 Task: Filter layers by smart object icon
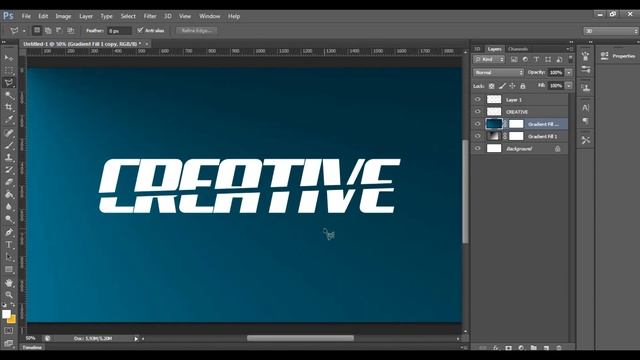559,60
